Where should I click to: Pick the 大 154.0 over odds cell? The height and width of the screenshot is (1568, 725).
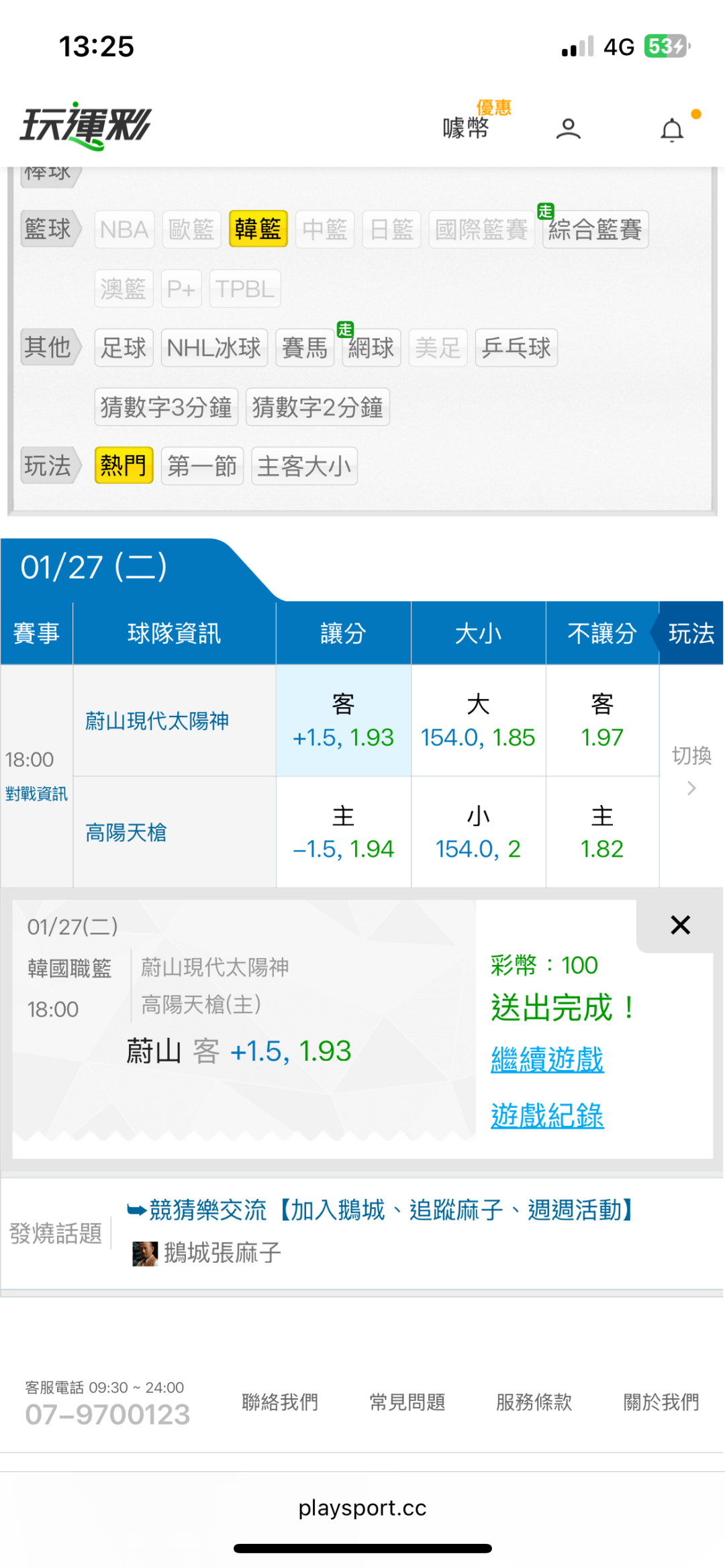click(478, 721)
